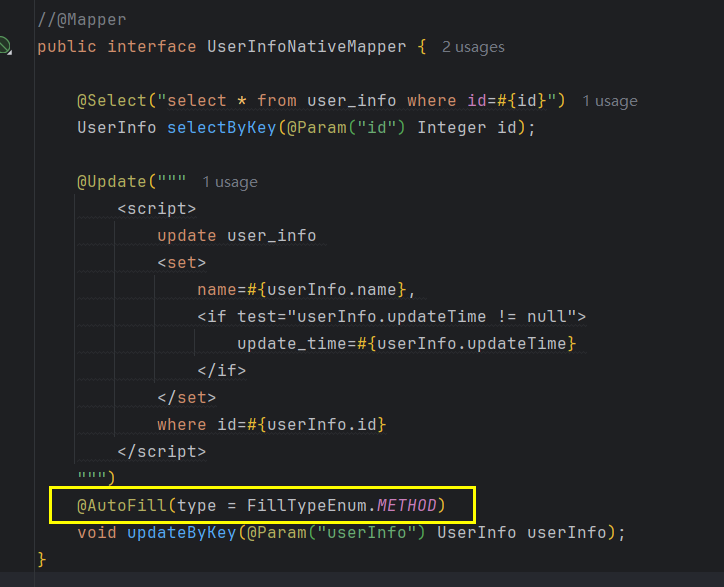Click the closing </if> tag

222,370
